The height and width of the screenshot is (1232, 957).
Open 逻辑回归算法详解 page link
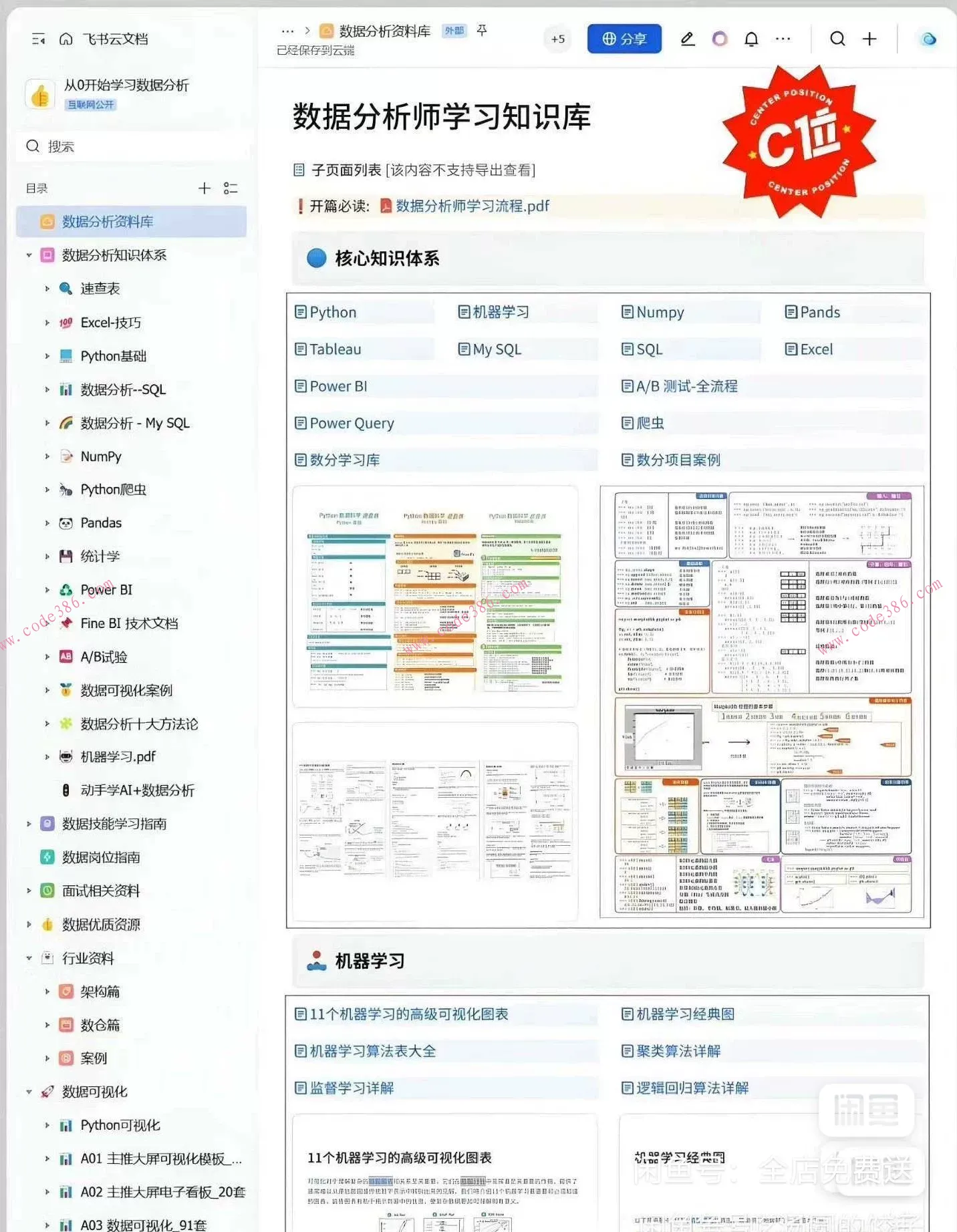pos(692,1088)
